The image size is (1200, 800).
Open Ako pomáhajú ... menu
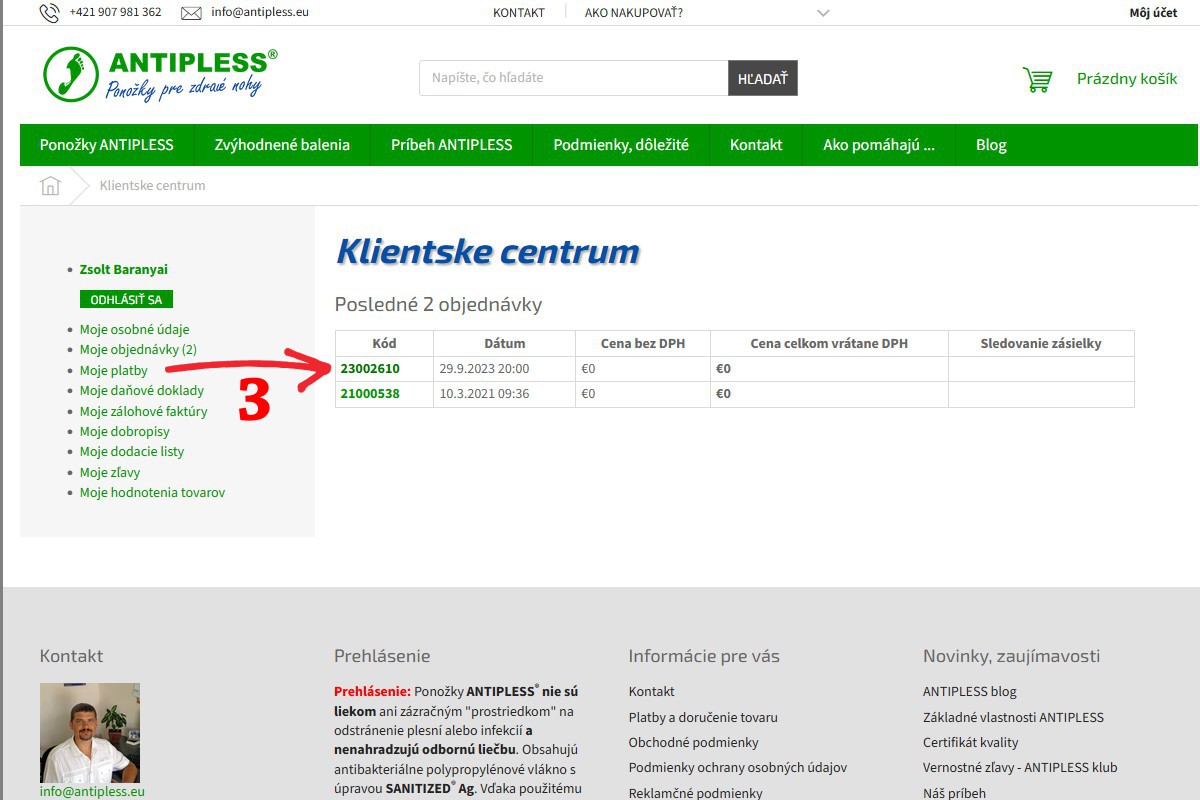(x=879, y=145)
